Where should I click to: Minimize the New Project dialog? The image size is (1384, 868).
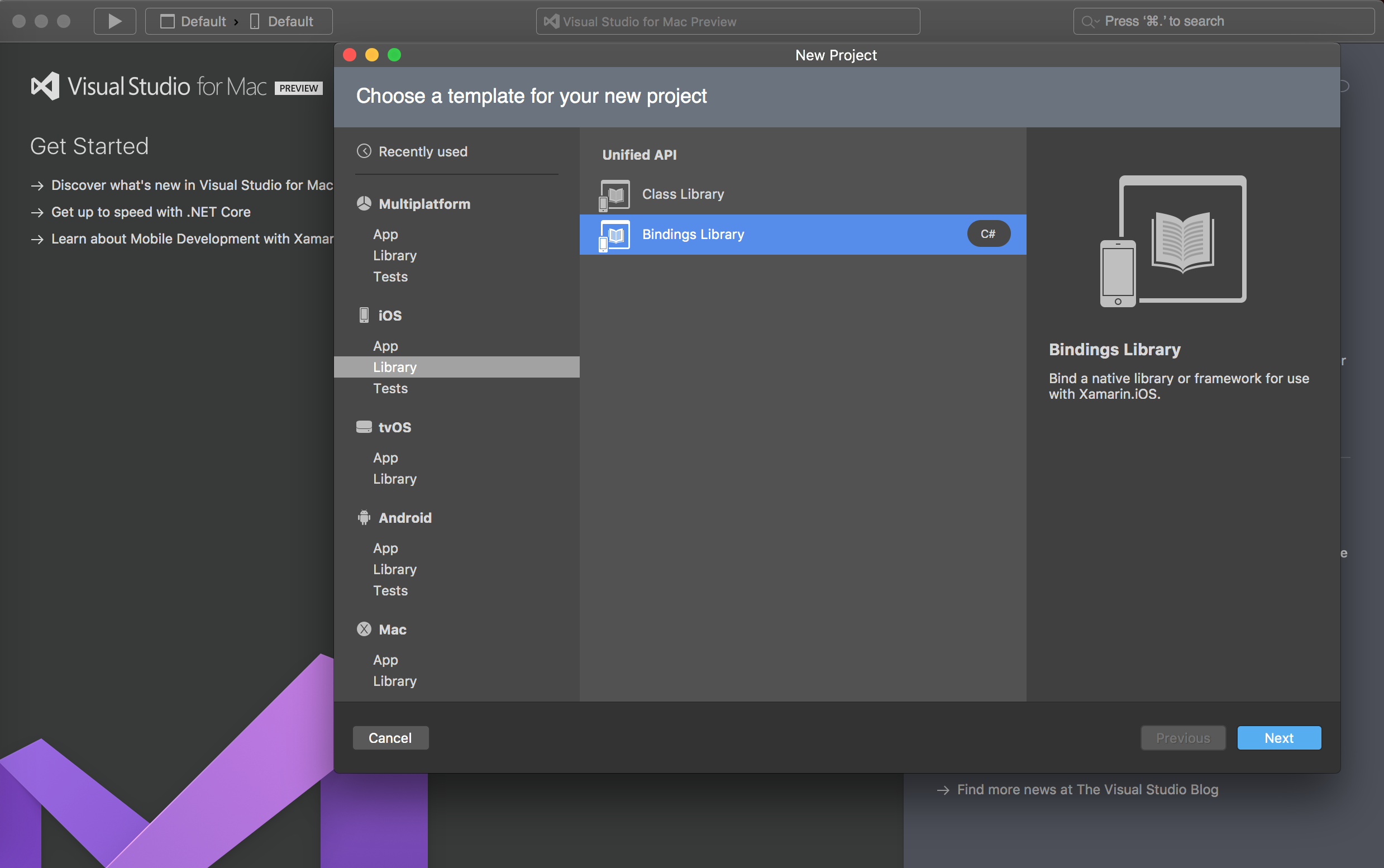[372, 55]
